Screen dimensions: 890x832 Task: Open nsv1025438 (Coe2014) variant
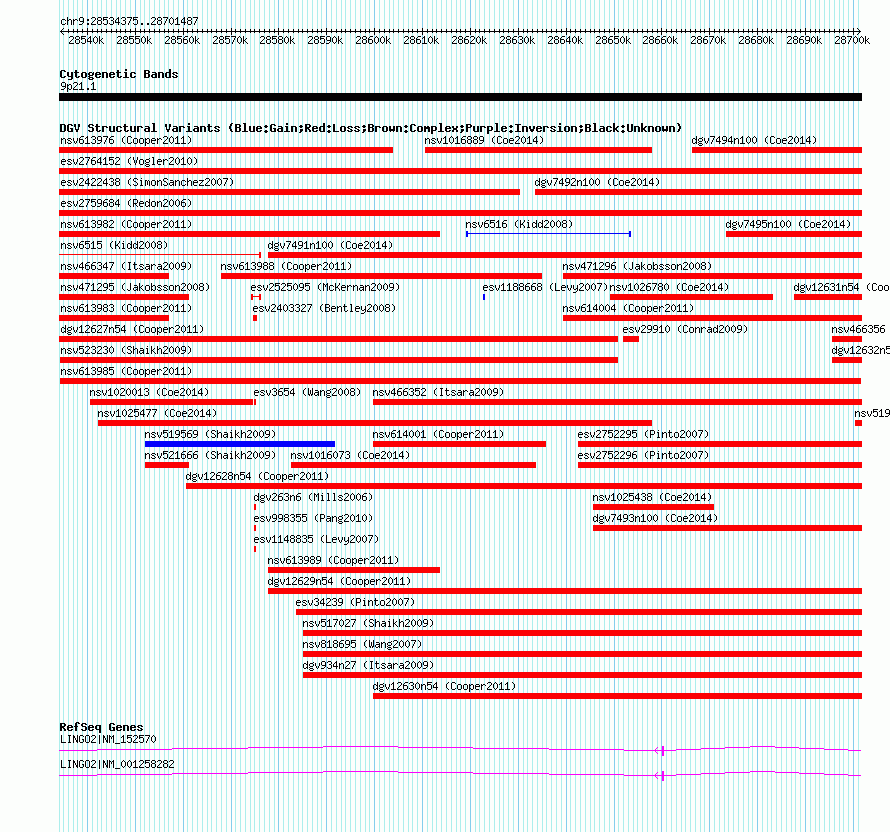[x=653, y=507]
